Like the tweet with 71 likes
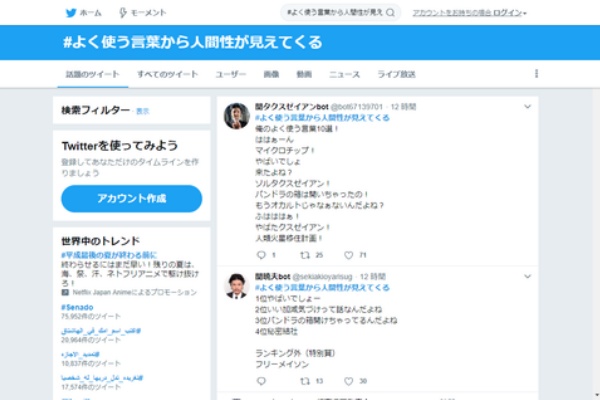This screenshot has width=600, height=400. [x=348, y=255]
